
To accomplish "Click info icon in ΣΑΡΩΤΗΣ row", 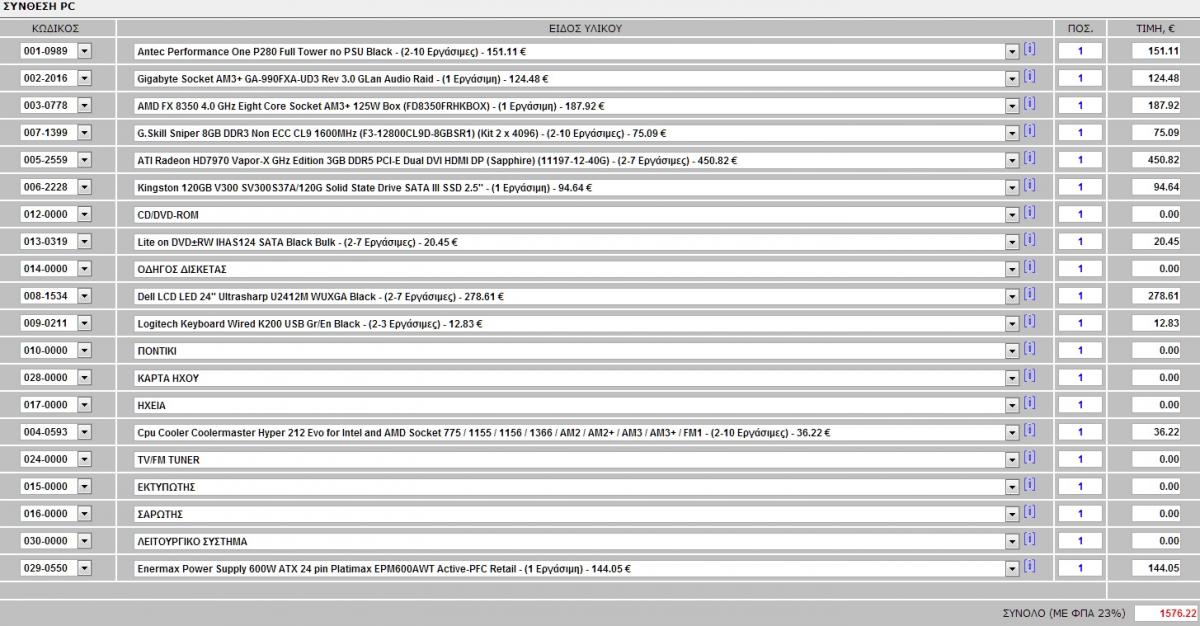I will point(1029,511).
